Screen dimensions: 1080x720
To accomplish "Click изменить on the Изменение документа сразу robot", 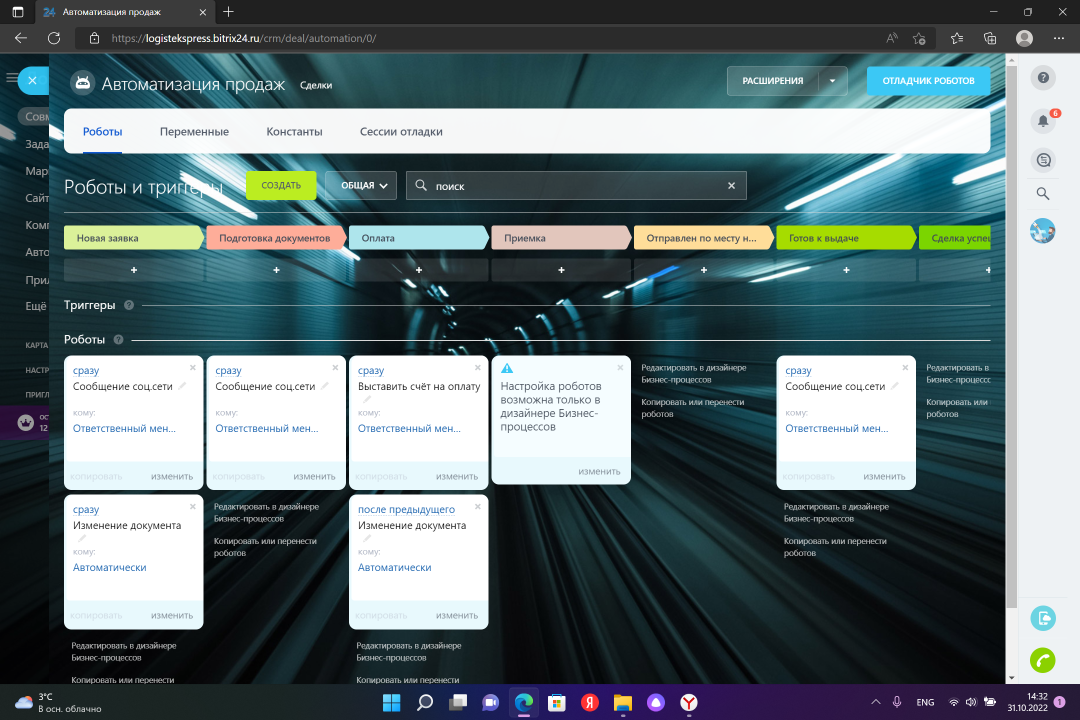I will pos(172,615).
